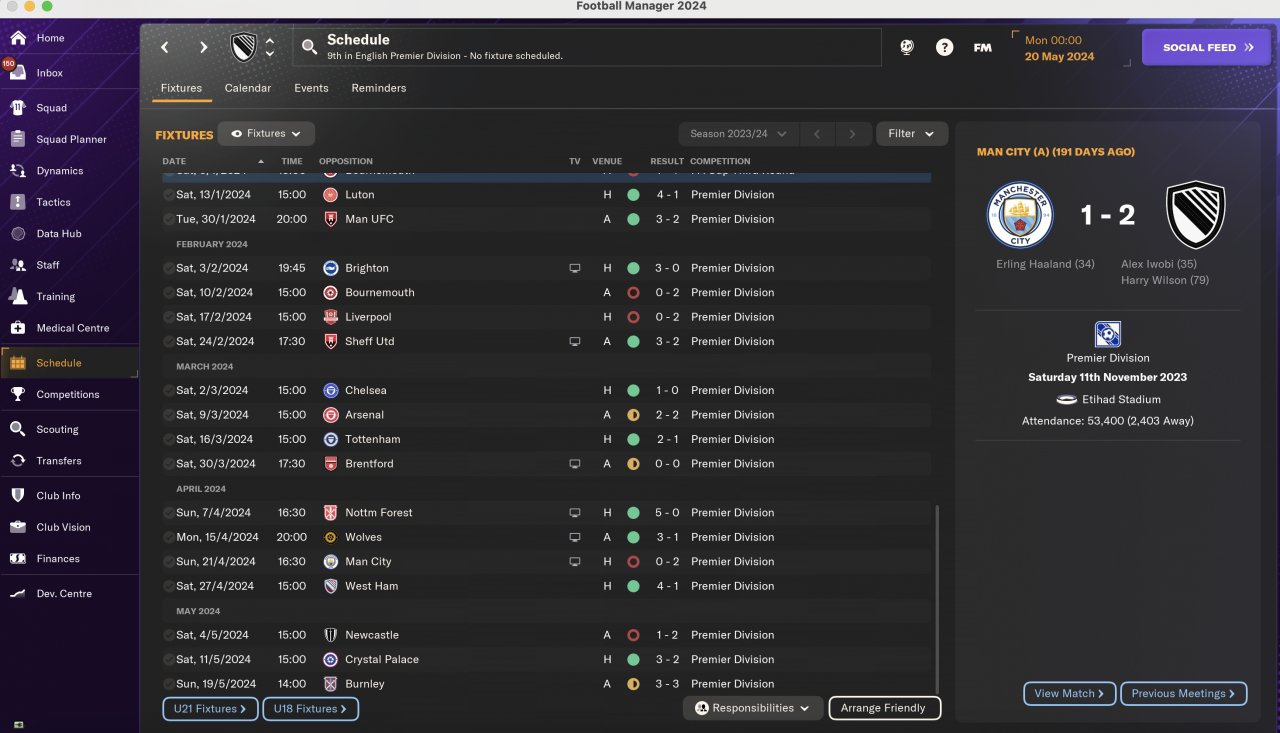Viewport: 1280px width, 733px height.
Task: Click the tutorial face icon beside help
Action: [x=907, y=47]
